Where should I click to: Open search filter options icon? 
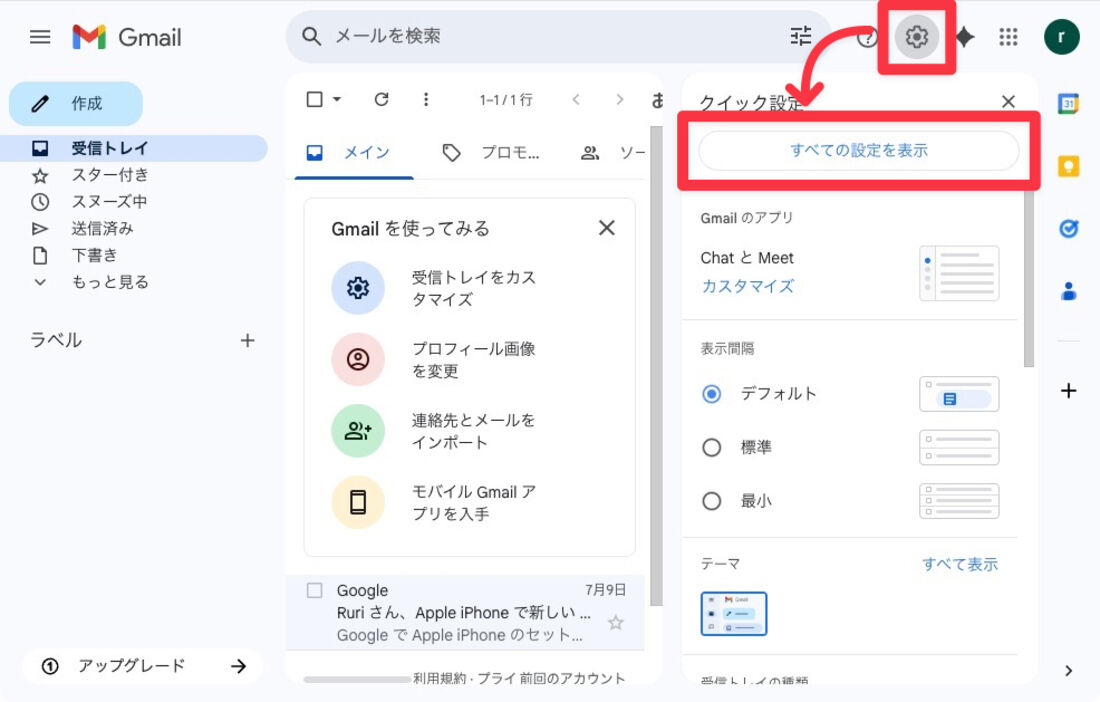[800, 36]
